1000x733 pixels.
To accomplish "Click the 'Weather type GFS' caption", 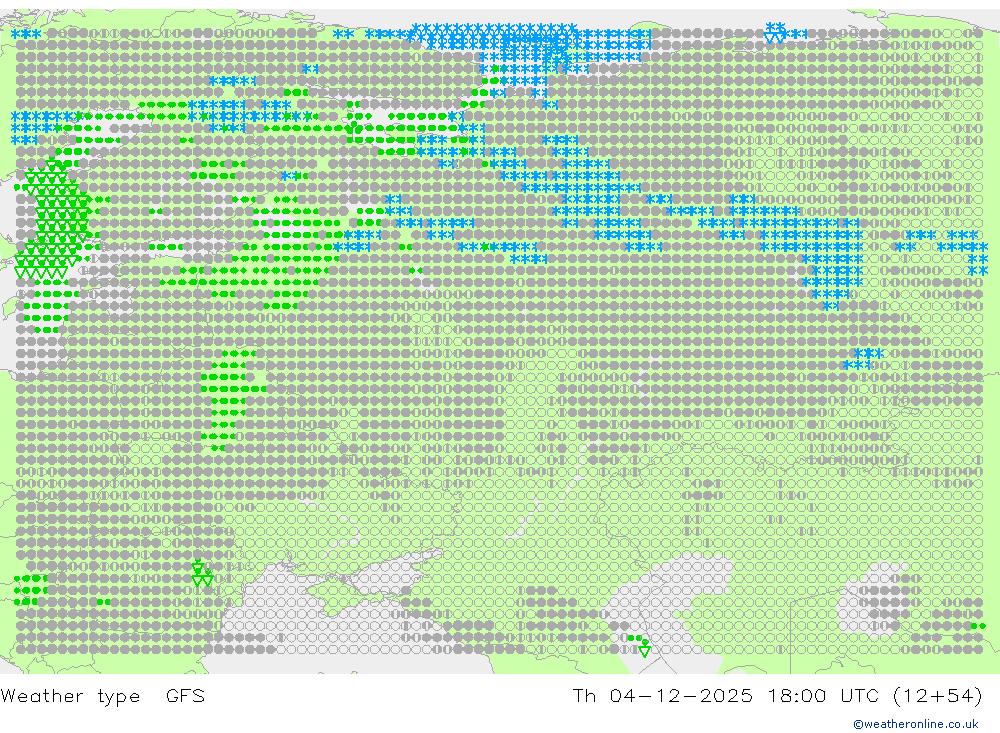I will 103,696.
